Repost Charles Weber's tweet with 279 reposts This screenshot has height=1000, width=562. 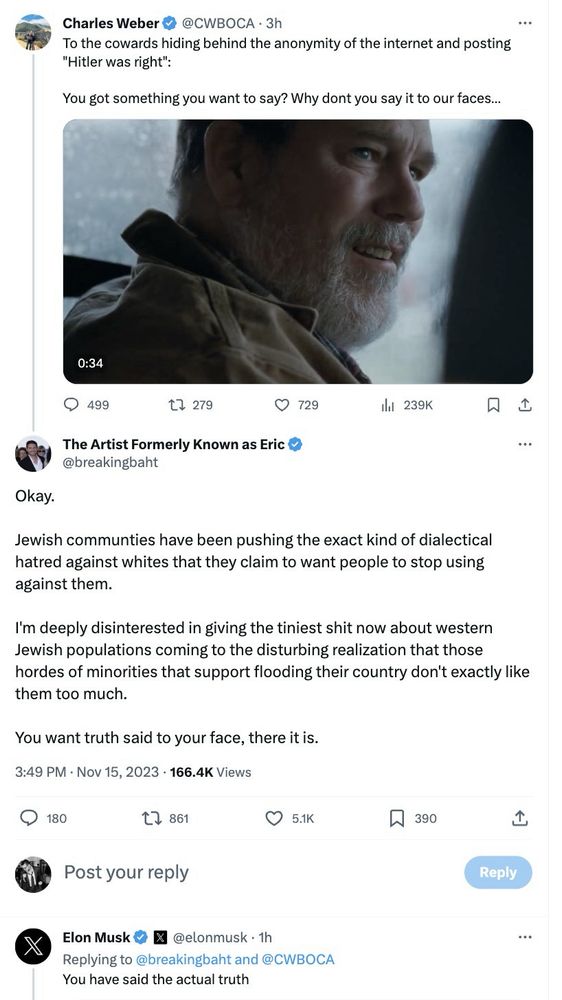(189, 404)
